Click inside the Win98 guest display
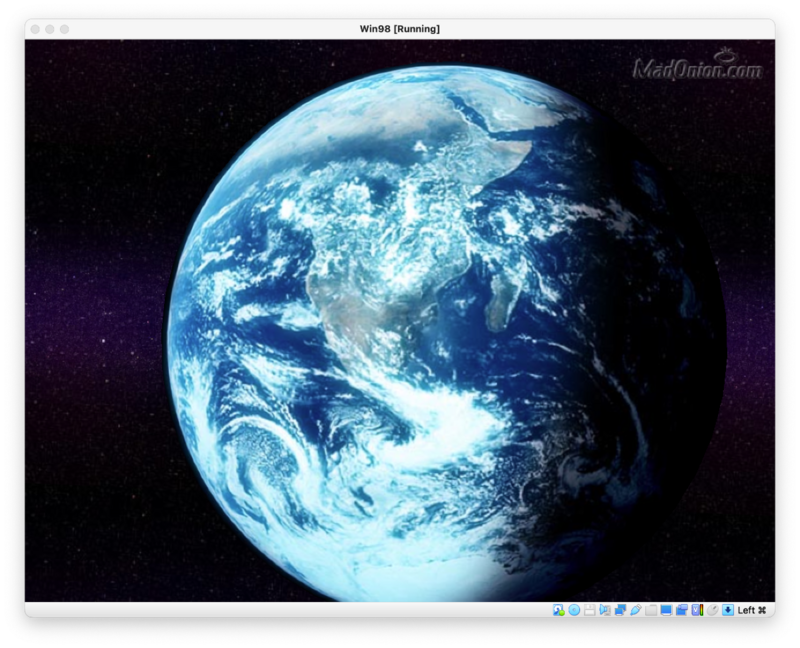Screen dimensions: 800x648 coord(400,320)
